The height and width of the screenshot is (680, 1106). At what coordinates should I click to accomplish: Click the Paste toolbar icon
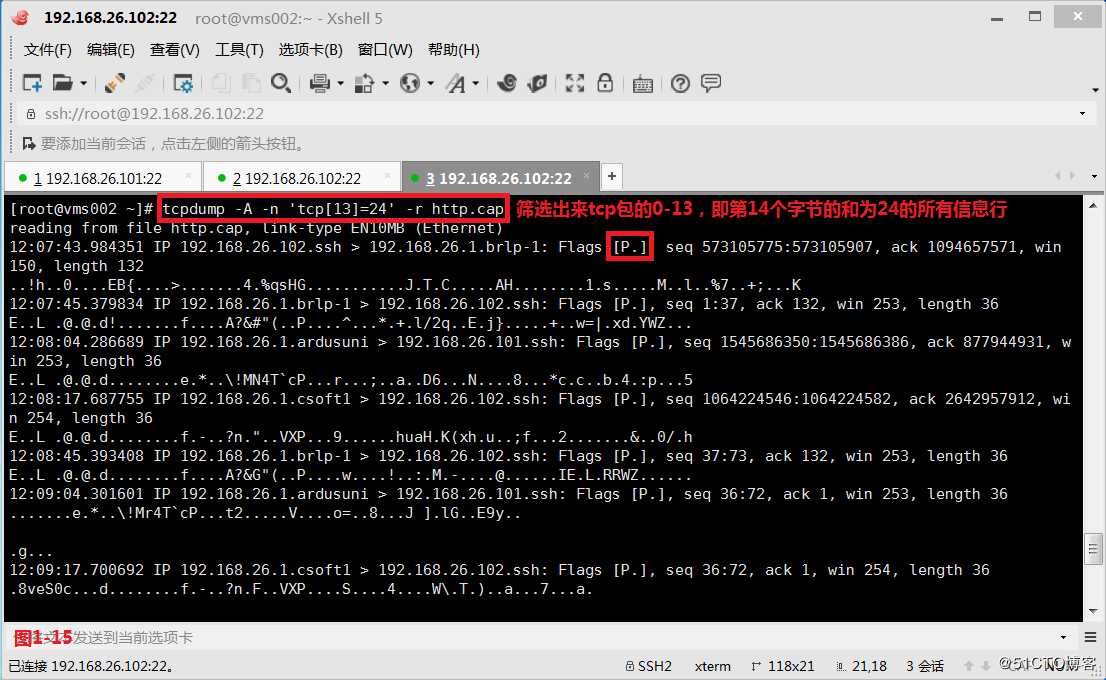point(251,83)
